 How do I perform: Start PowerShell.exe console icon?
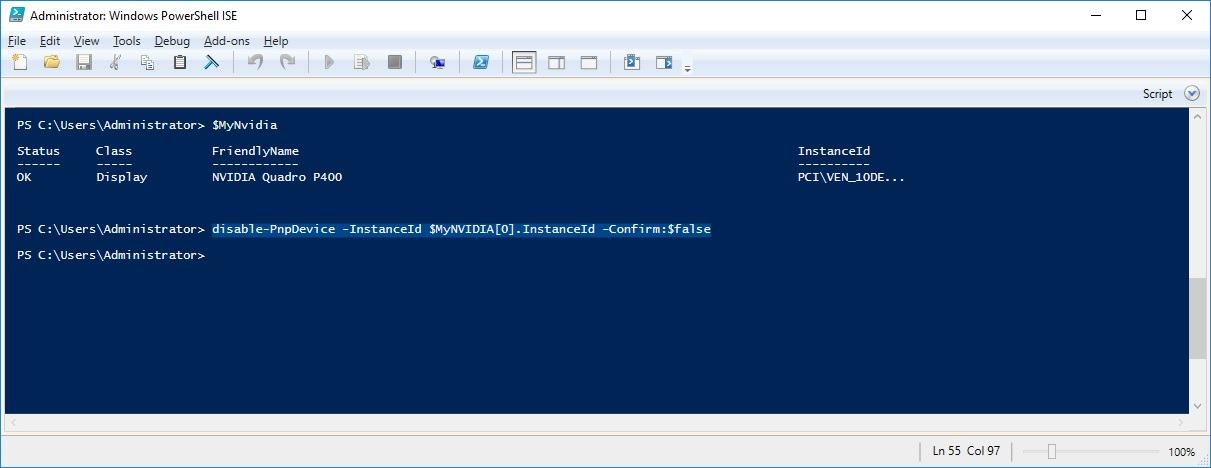(x=480, y=62)
